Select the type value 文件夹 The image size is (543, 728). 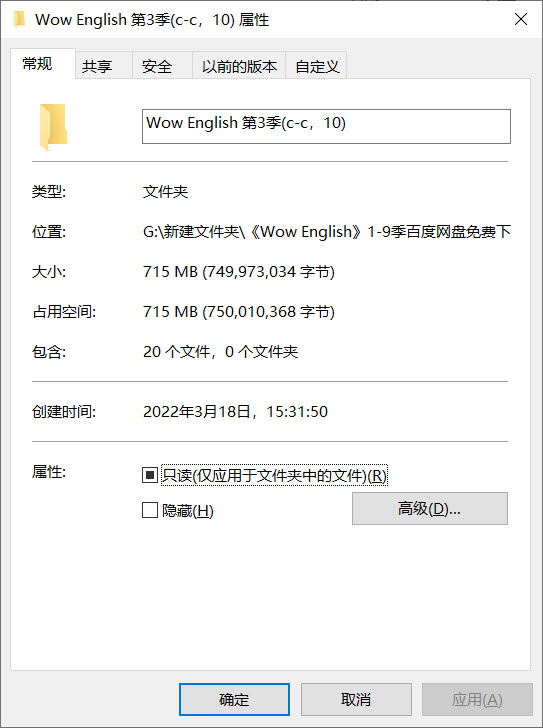pyautogui.click(x=166, y=192)
